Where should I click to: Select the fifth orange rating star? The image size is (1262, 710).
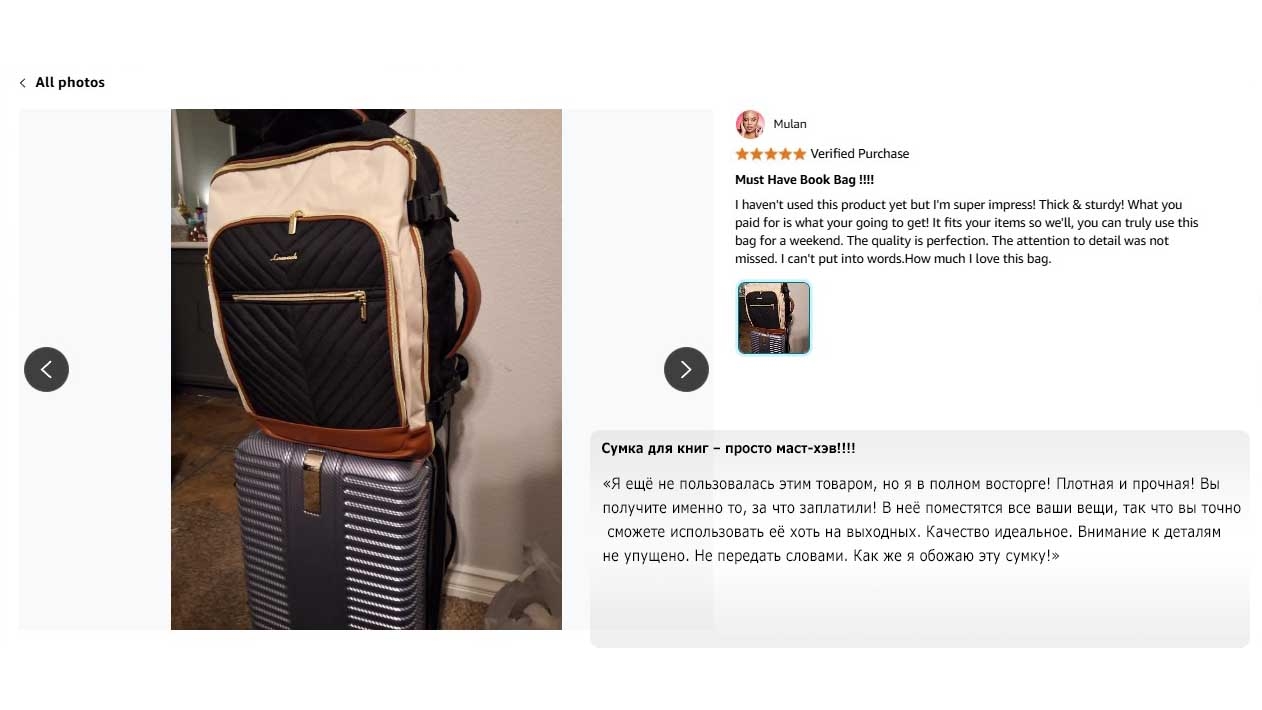[x=799, y=154]
